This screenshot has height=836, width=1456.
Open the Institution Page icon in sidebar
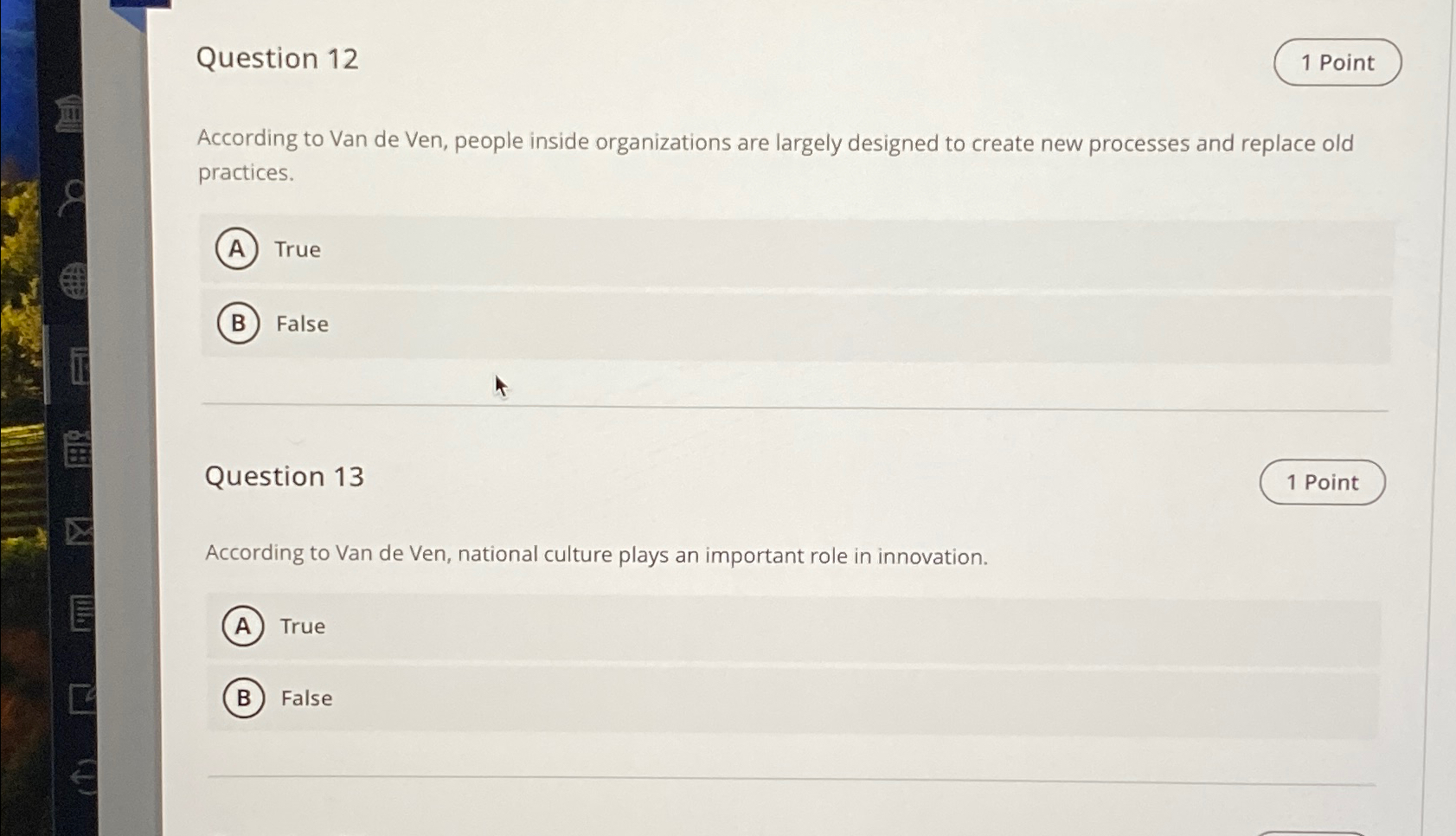pos(71,113)
